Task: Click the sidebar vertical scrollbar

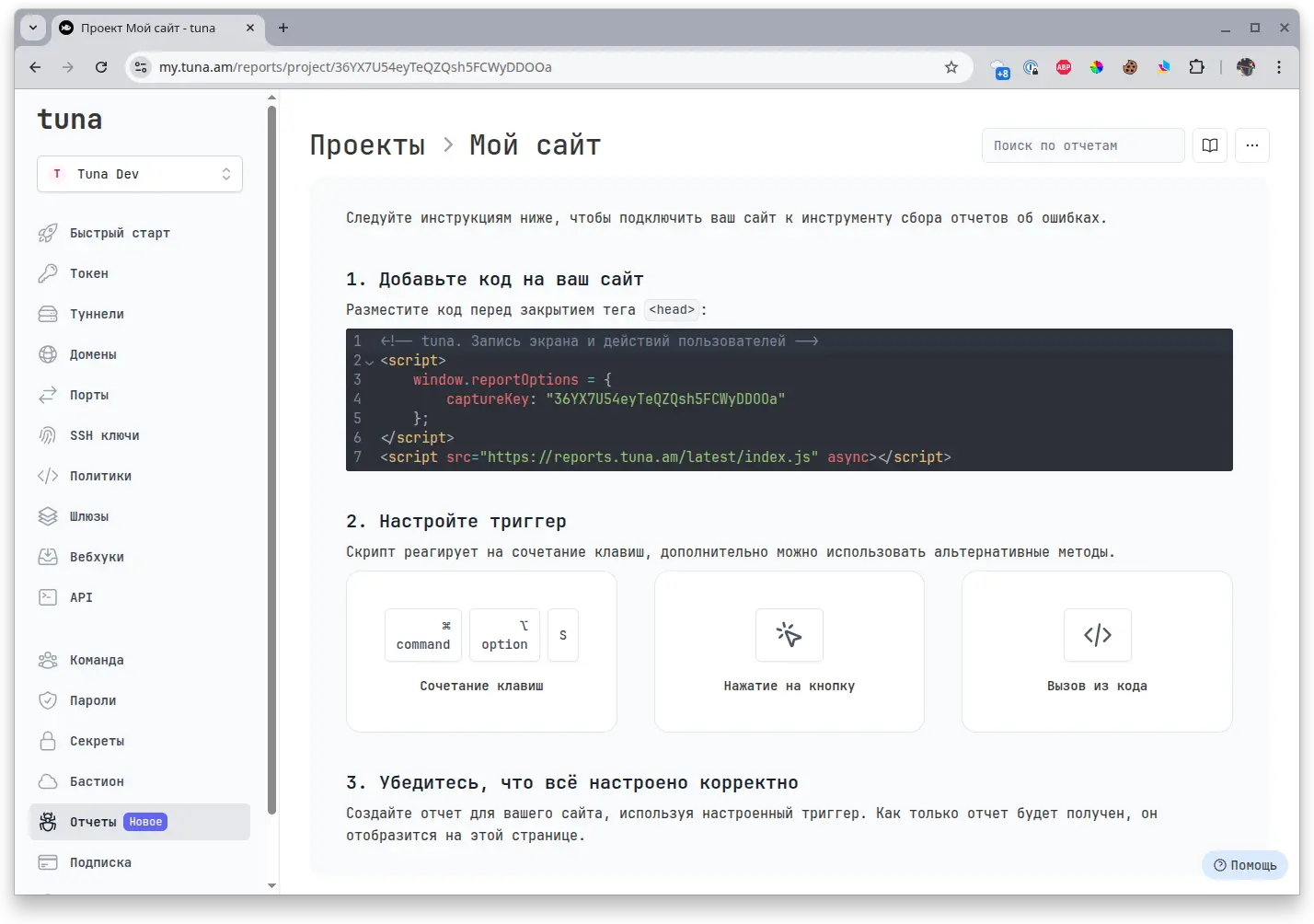Action: [x=271, y=460]
